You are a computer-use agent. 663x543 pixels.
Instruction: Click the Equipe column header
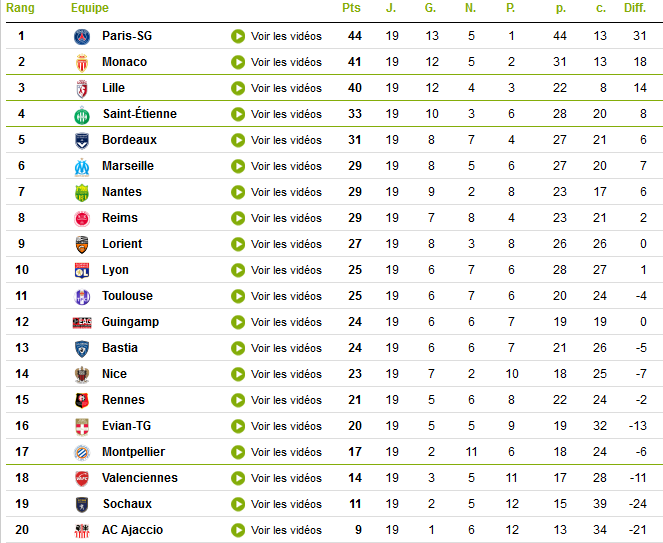(x=90, y=8)
